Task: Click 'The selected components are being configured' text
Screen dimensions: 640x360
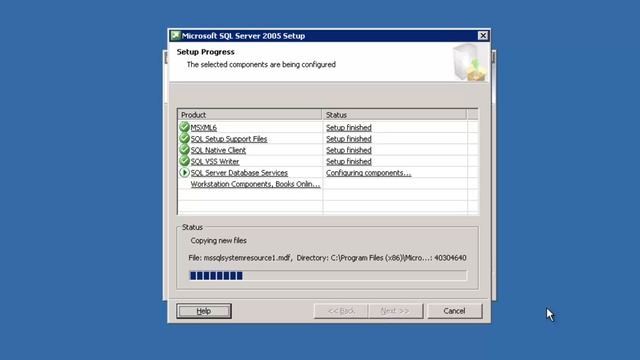Action: tap(261, 64)
